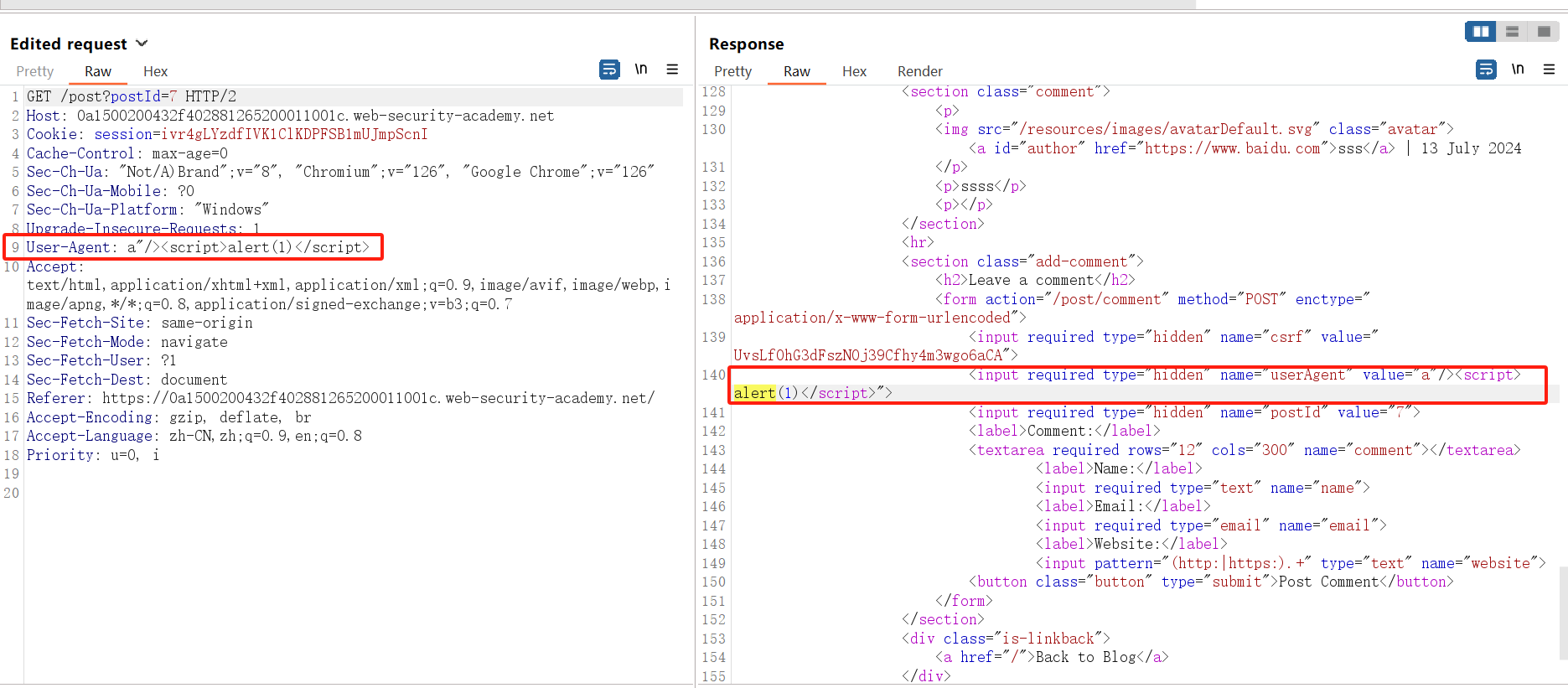Click the Host header line

coord(290,116)
